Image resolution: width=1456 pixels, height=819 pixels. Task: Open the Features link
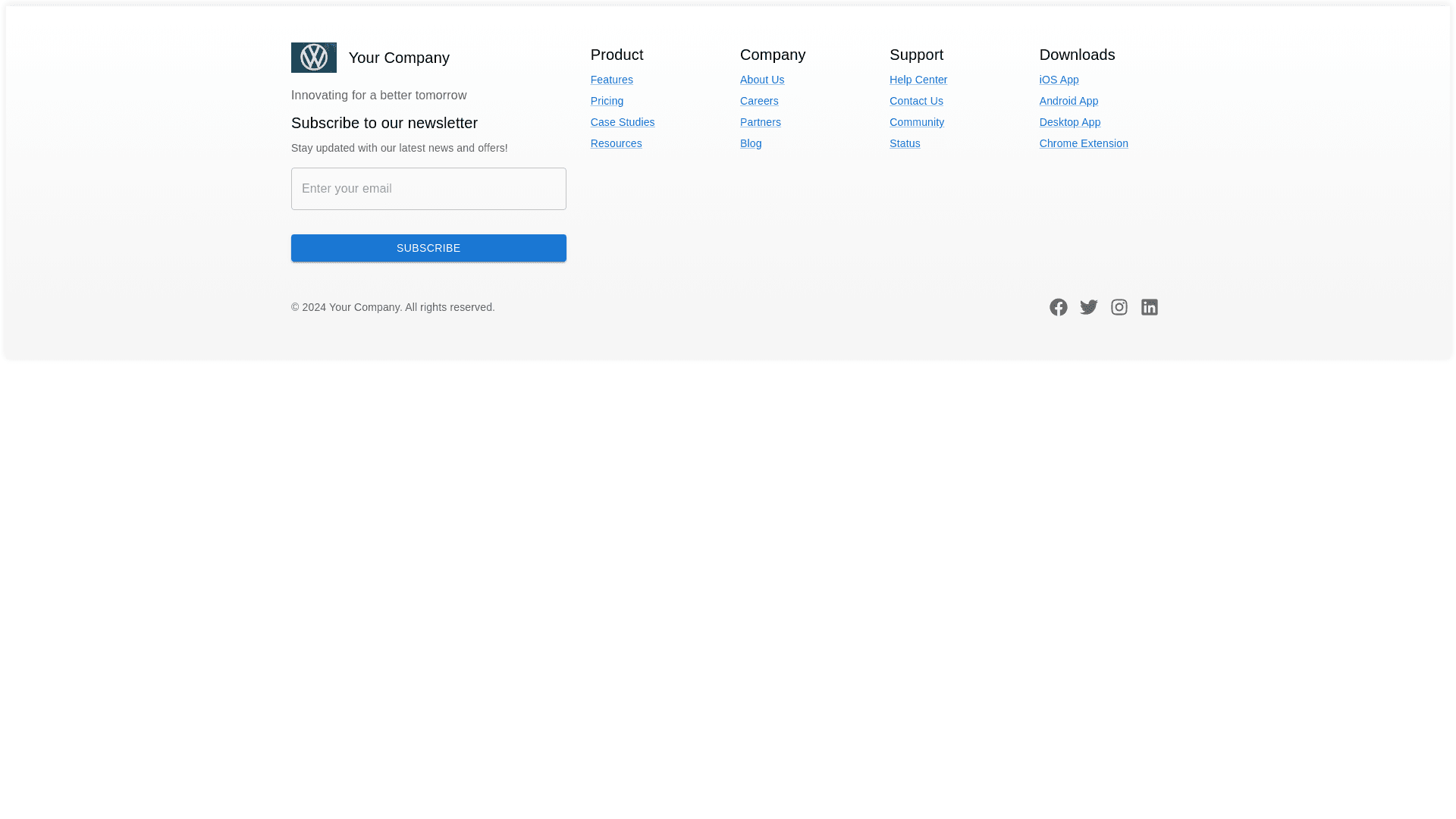click(611, 80)
